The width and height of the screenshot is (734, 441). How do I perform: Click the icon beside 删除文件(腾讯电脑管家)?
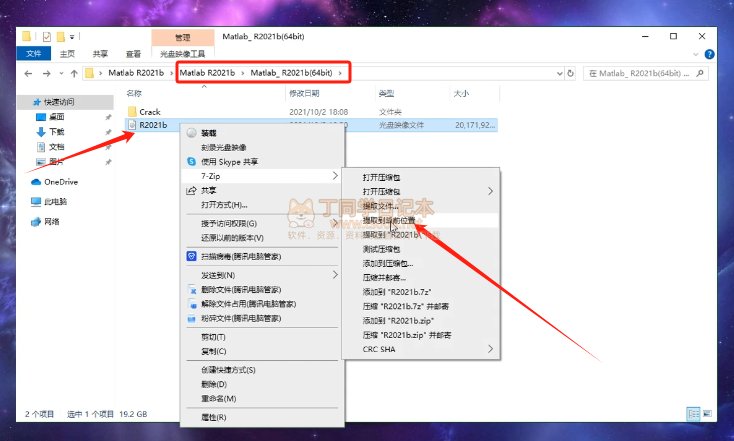(191, 290)
